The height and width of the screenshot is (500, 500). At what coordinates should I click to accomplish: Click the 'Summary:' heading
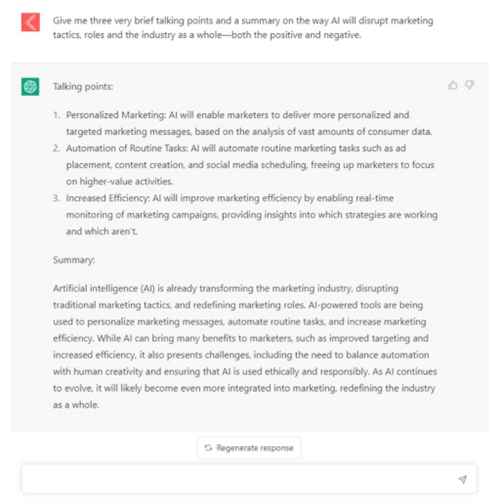(74, 260)
